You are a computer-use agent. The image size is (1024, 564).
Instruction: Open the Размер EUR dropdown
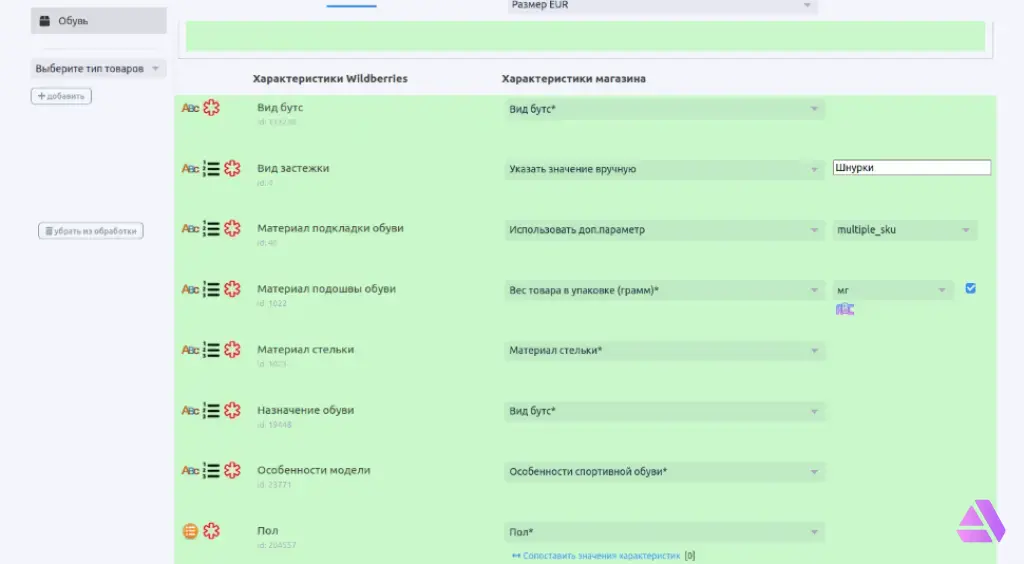[662, 6]
